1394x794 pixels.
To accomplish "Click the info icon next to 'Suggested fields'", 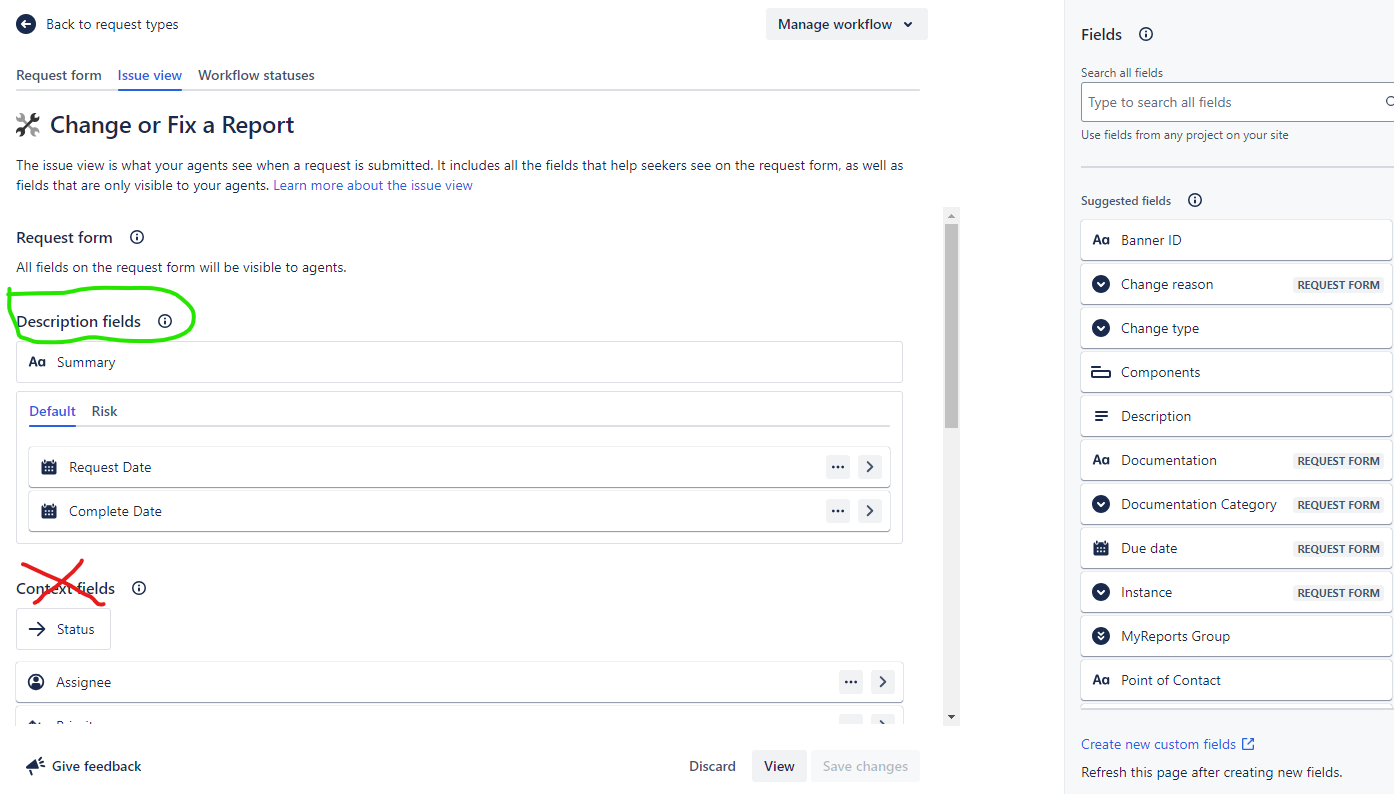I will click(1194, 200).
